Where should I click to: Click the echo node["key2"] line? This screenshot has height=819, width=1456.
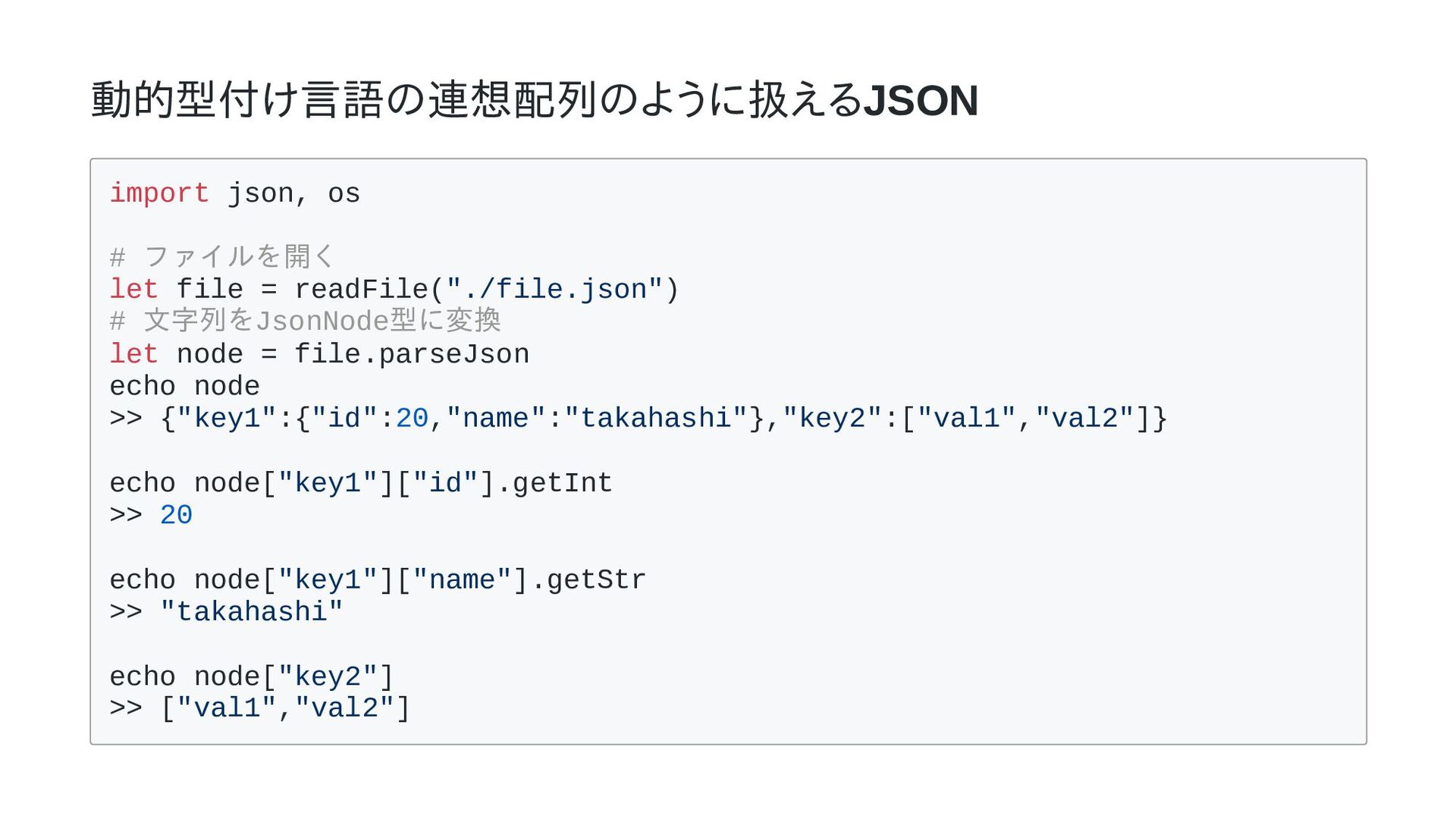click(x=252, y=676)
